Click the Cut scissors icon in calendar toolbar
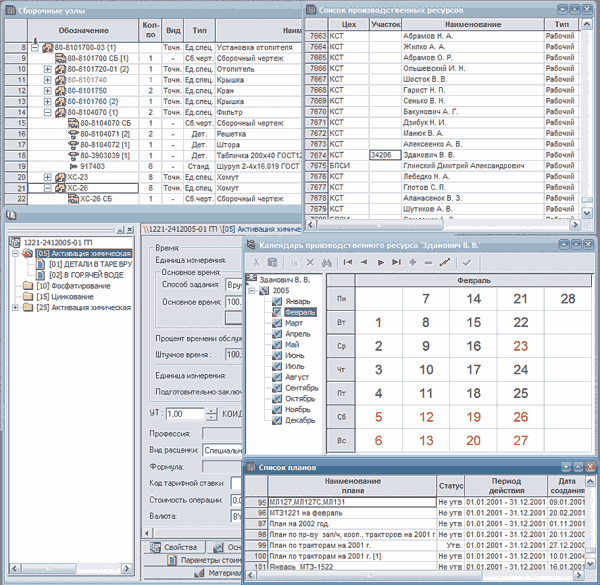The height and width of the screenshot is (585, 600). (x=256, y=262)
